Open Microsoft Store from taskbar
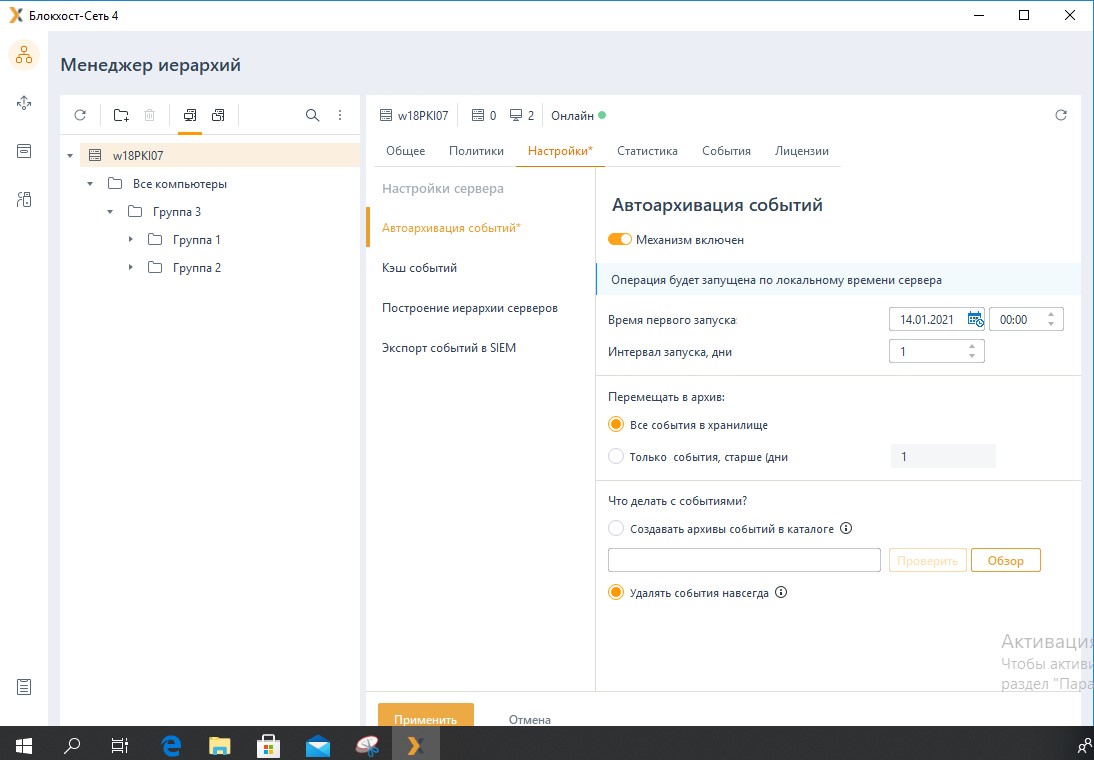 coord(269,746)
